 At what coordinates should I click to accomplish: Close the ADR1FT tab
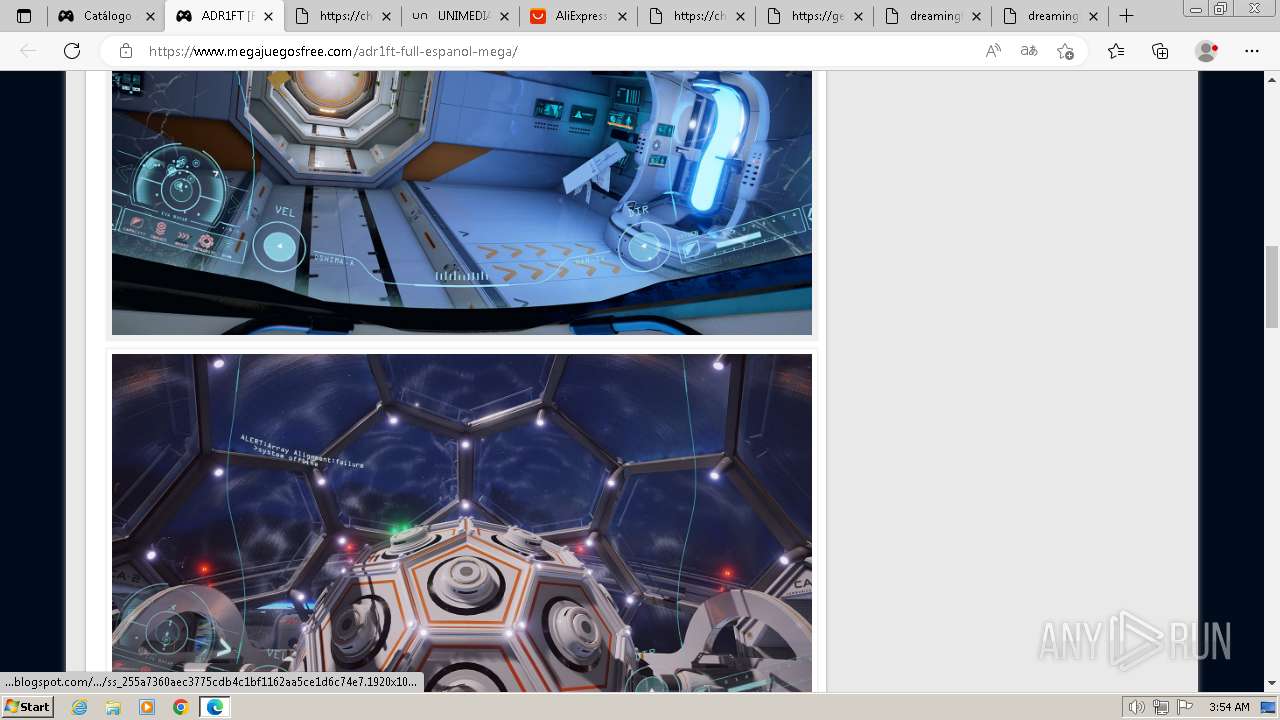tap(268, 16)
